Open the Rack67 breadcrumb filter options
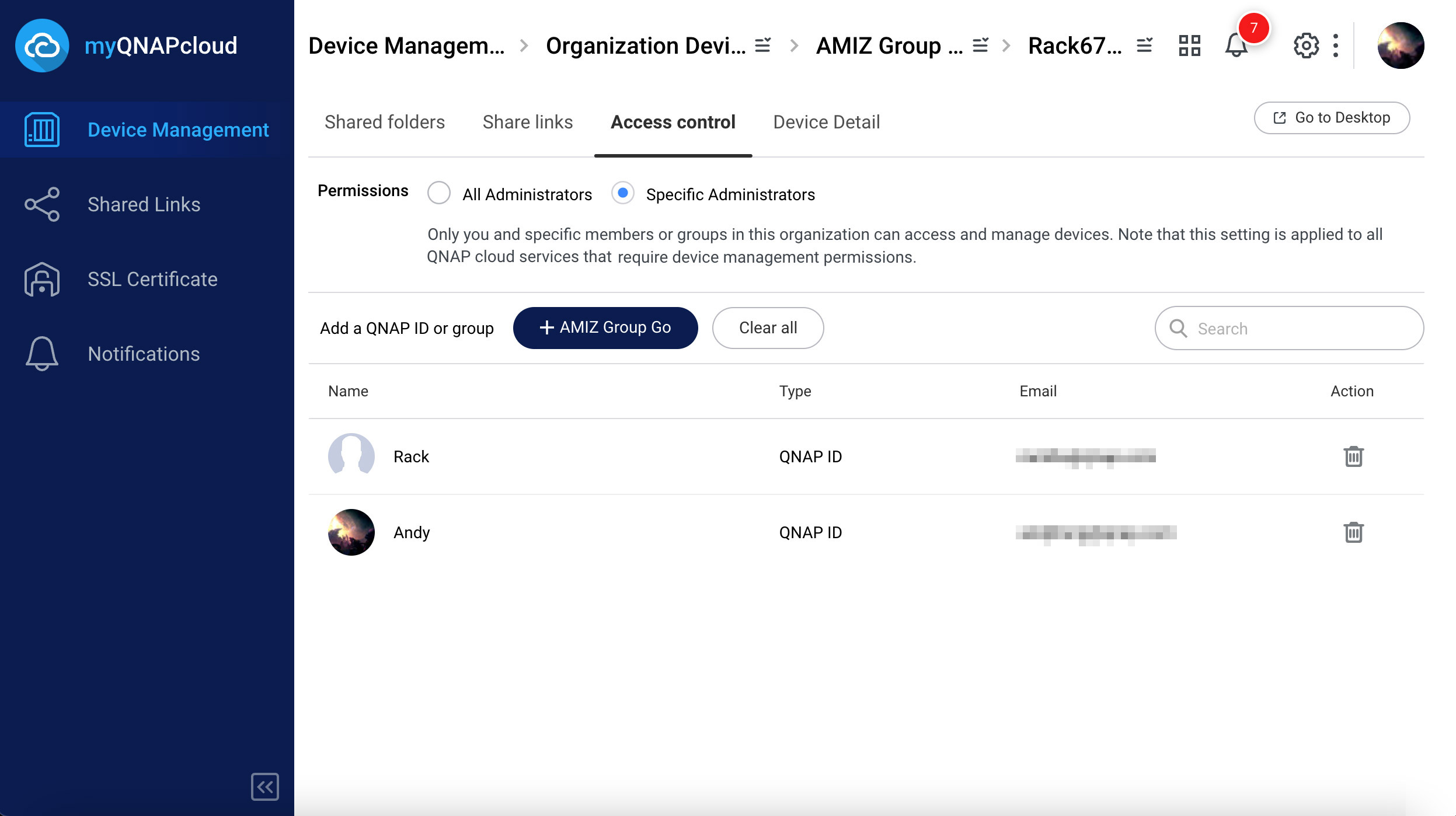Image resolution: width=1456 pixels, height=816 pixels. click(x=1143, y=45)
